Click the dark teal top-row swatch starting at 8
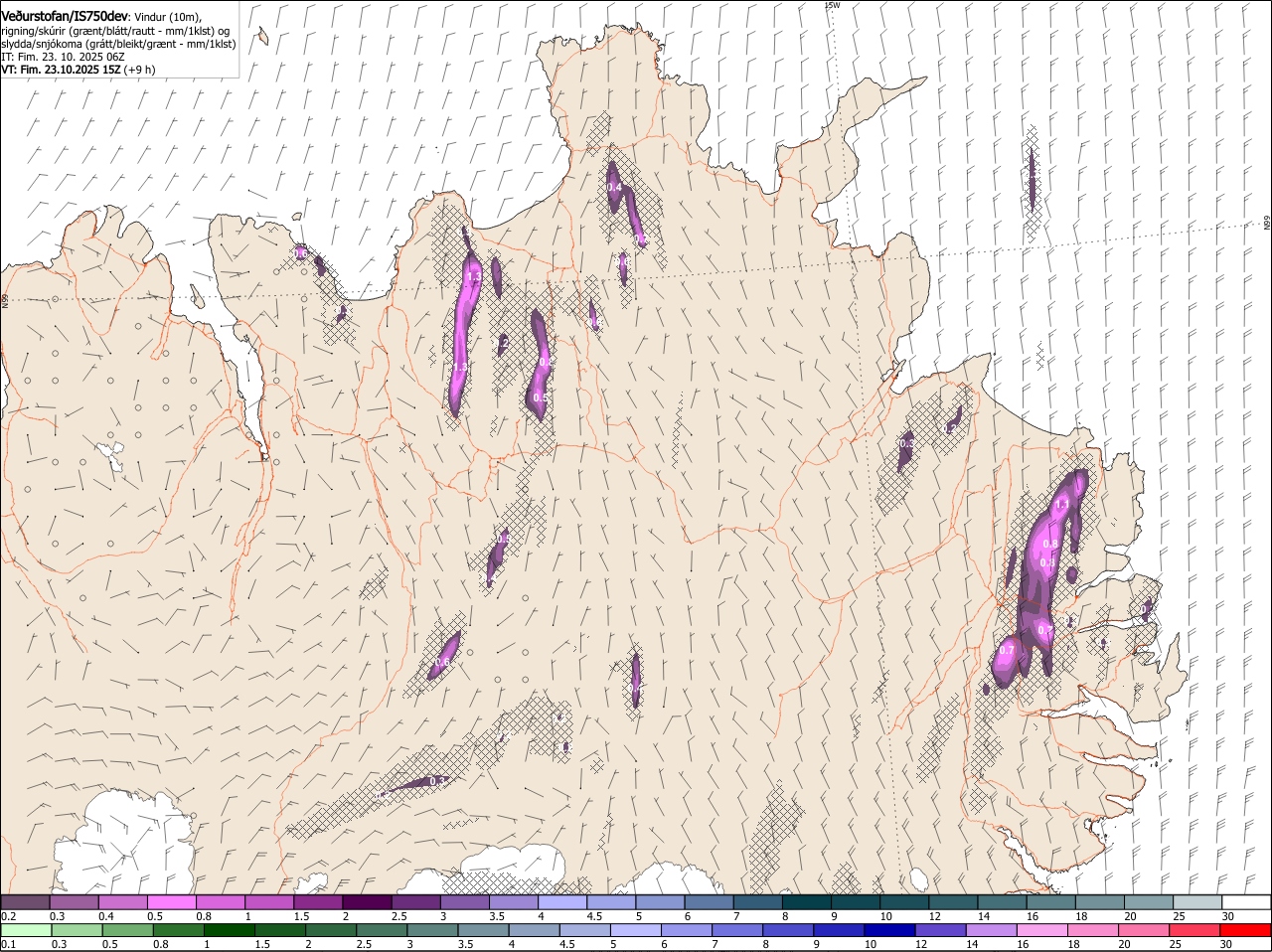The height and width of the screenshot is (952, 1272). (806, 901)
